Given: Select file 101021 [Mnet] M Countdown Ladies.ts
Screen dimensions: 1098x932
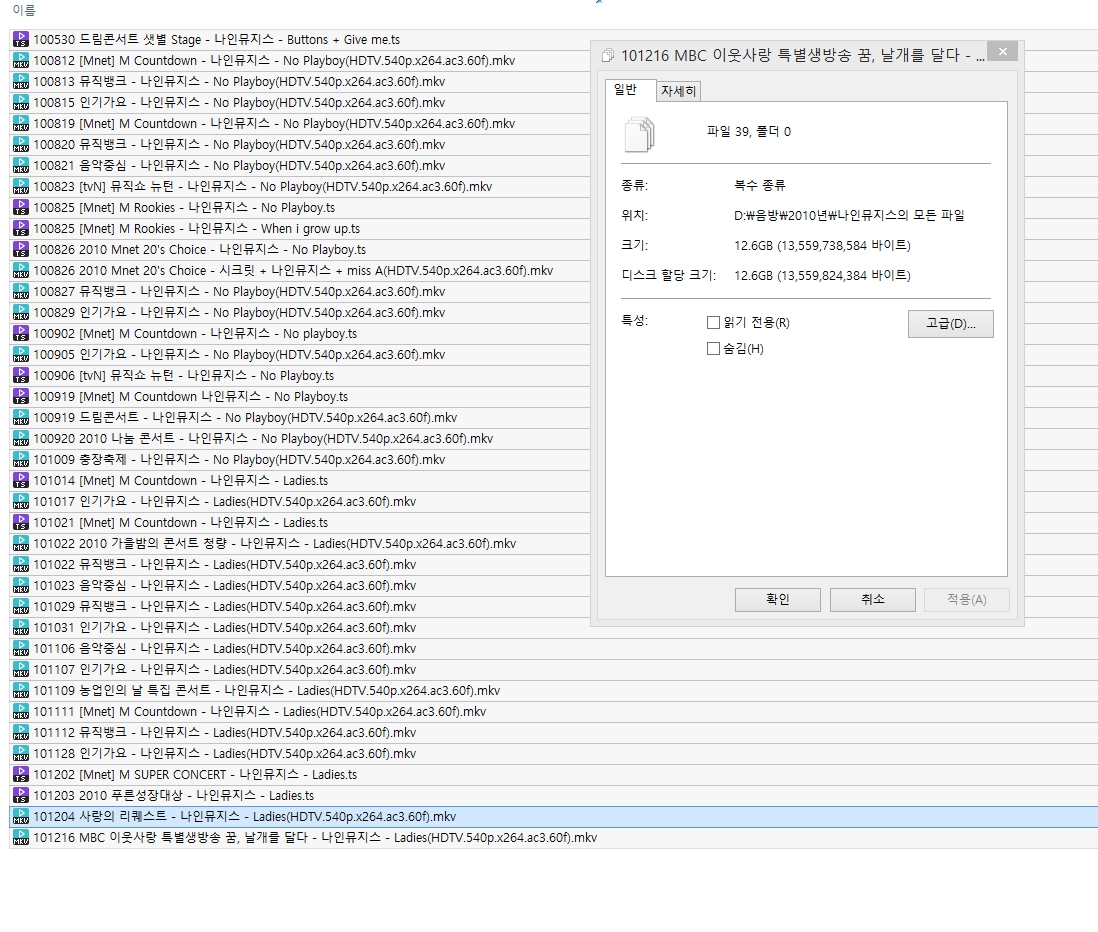Looking at the screenshot, I should (x=181, y=523).
